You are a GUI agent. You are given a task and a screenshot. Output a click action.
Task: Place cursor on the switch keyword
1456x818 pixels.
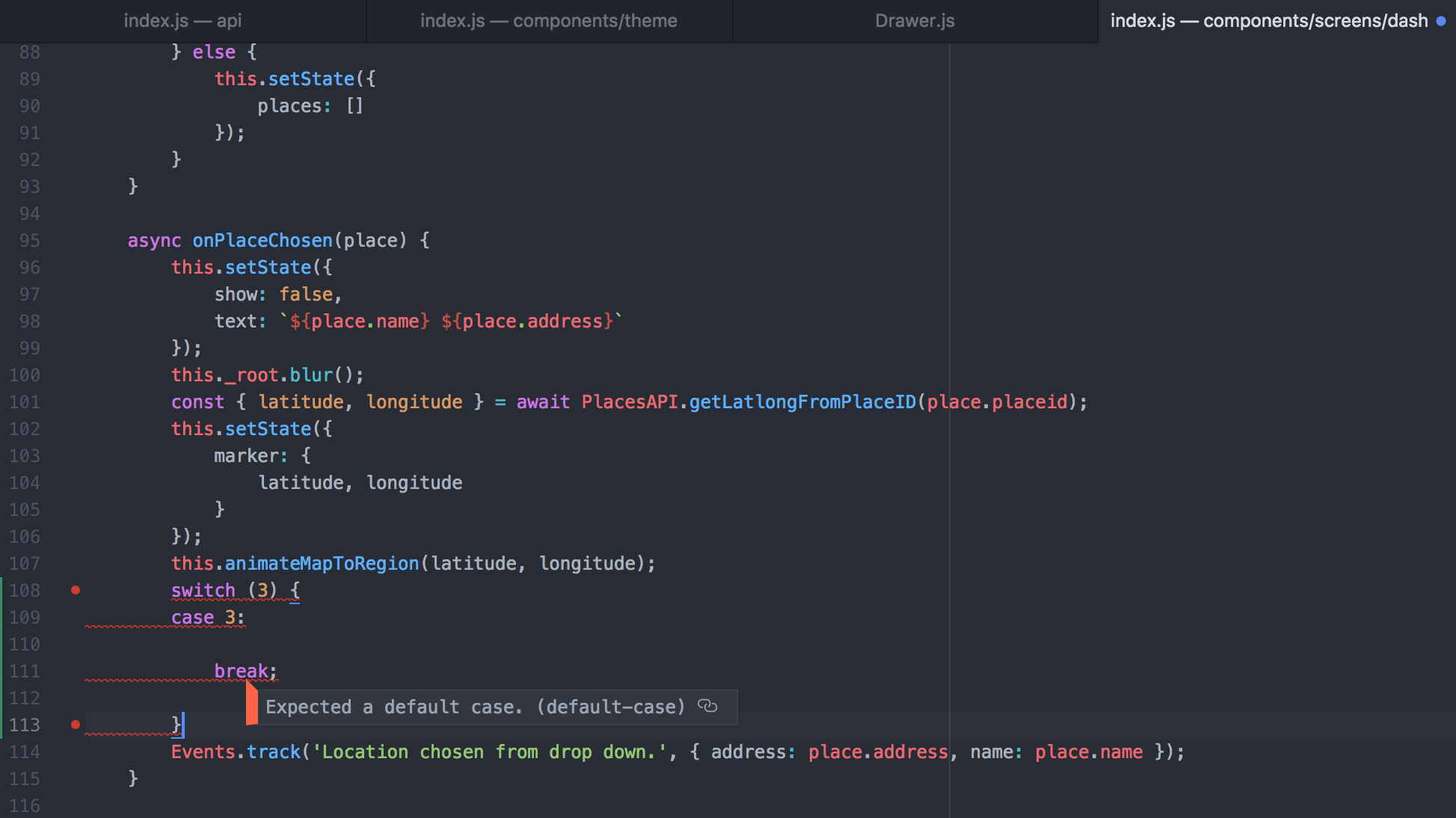(x=203, y=591)
